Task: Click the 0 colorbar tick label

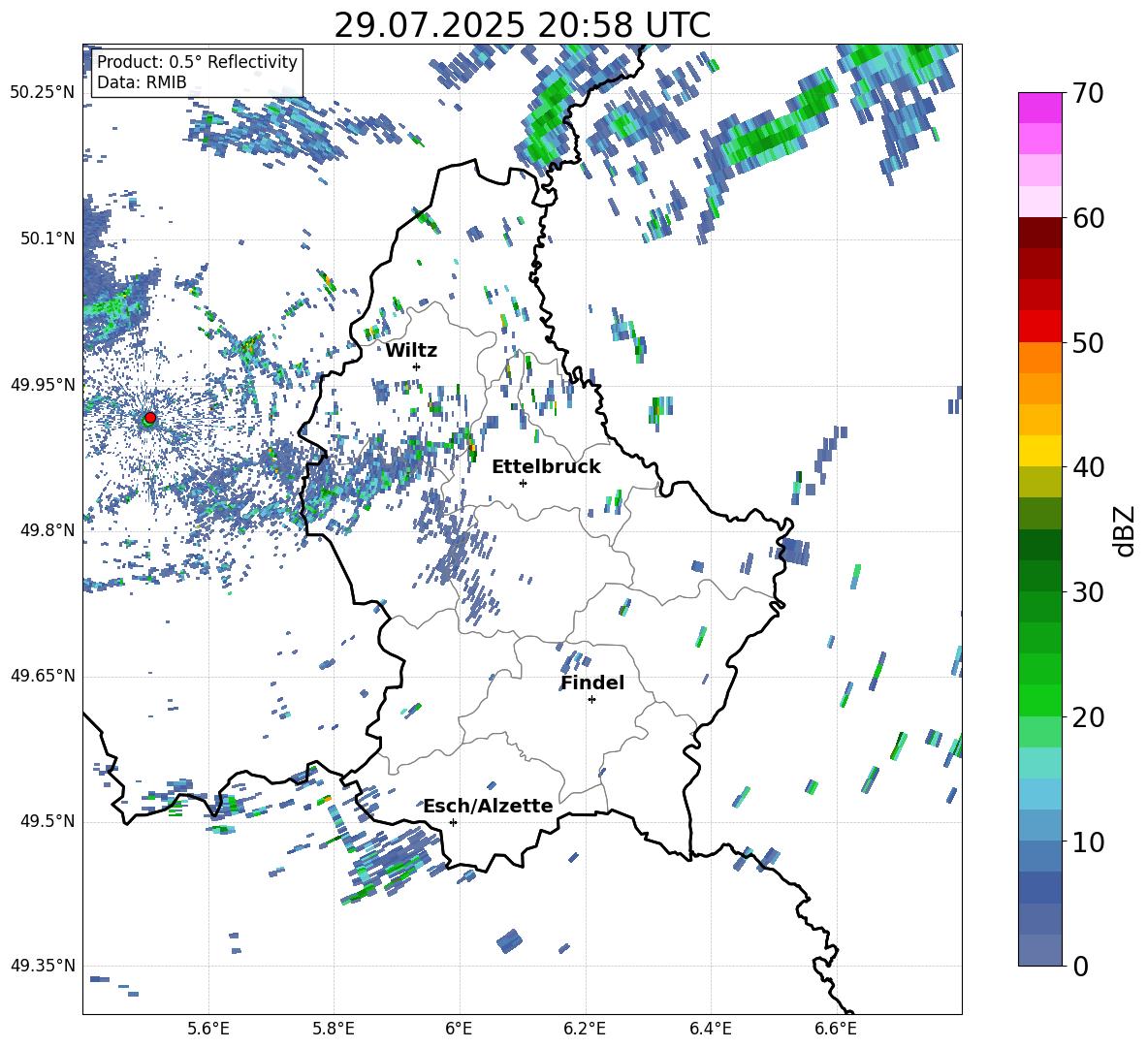Action: 1080,966
